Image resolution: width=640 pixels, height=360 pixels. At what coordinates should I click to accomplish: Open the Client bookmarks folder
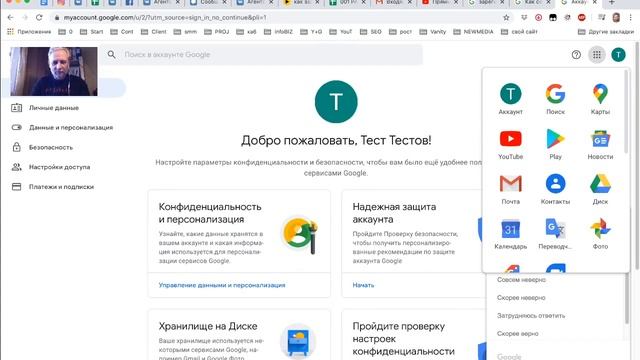click(x=154, y=31)
